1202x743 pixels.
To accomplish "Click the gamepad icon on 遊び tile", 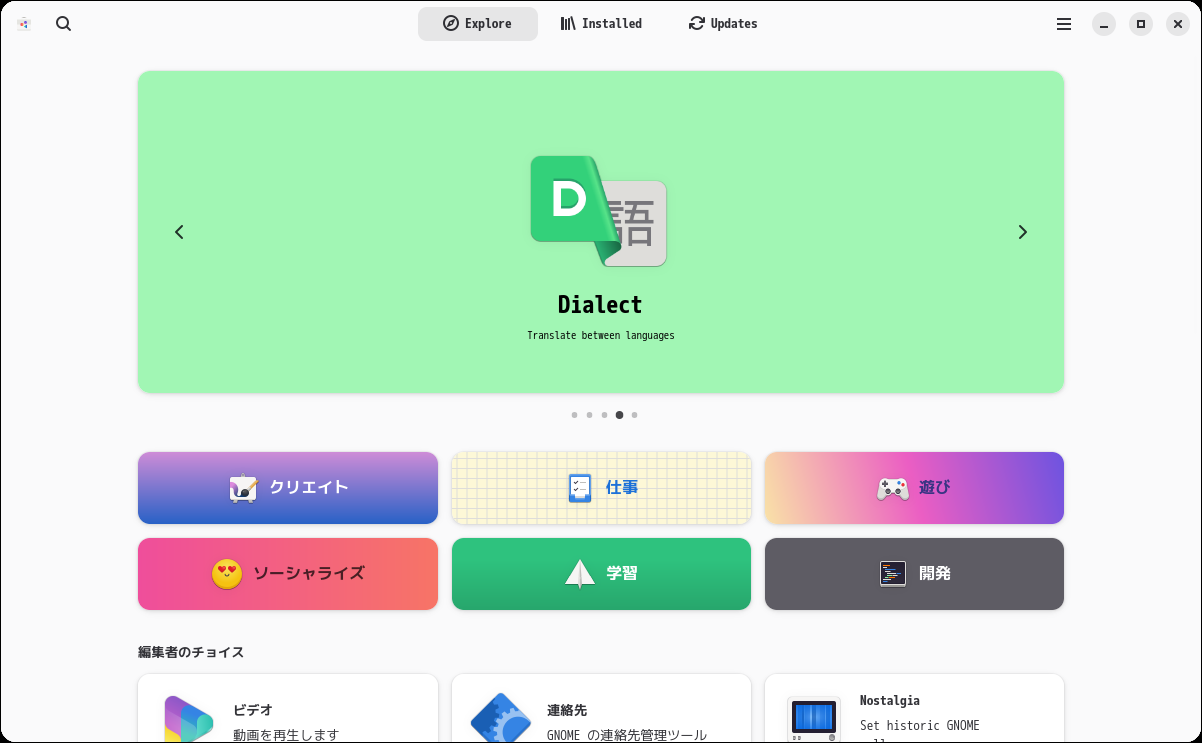I will [893, 488].
